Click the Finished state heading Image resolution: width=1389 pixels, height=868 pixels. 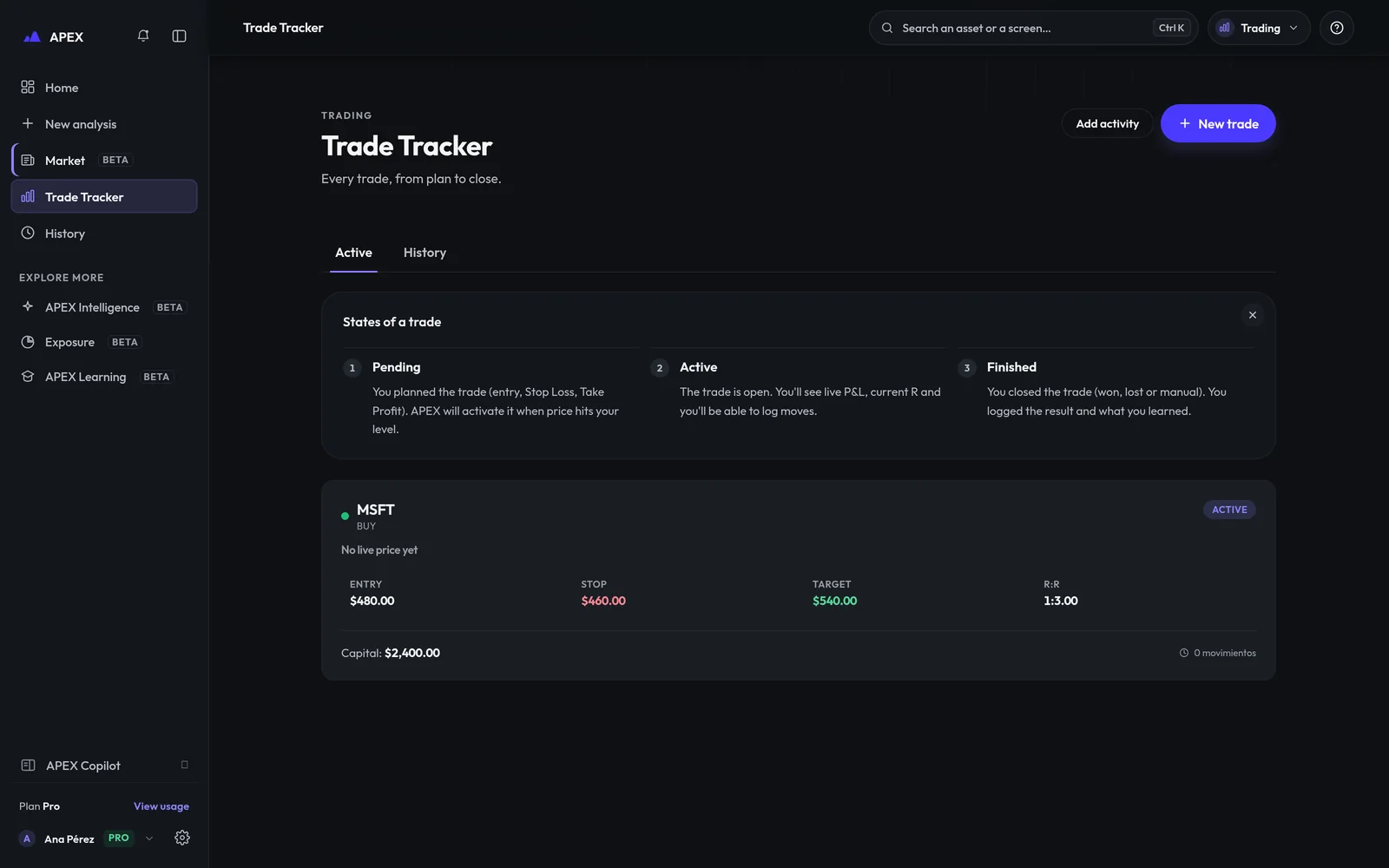tap(1011, 367)
